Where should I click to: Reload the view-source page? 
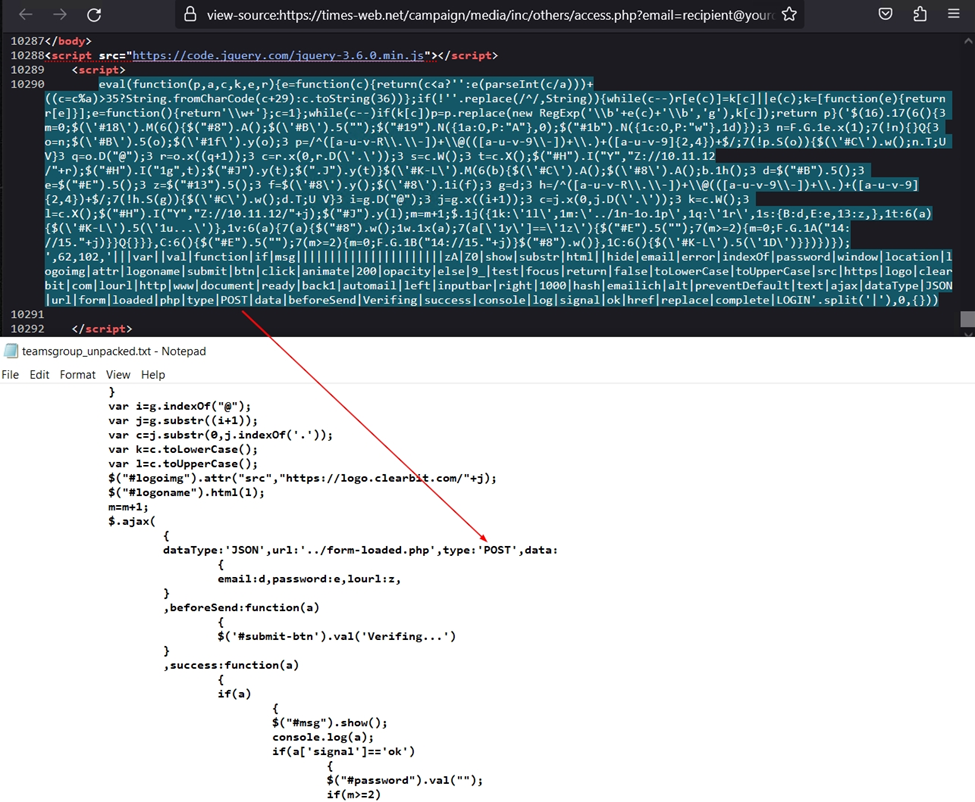pos(94,14)
